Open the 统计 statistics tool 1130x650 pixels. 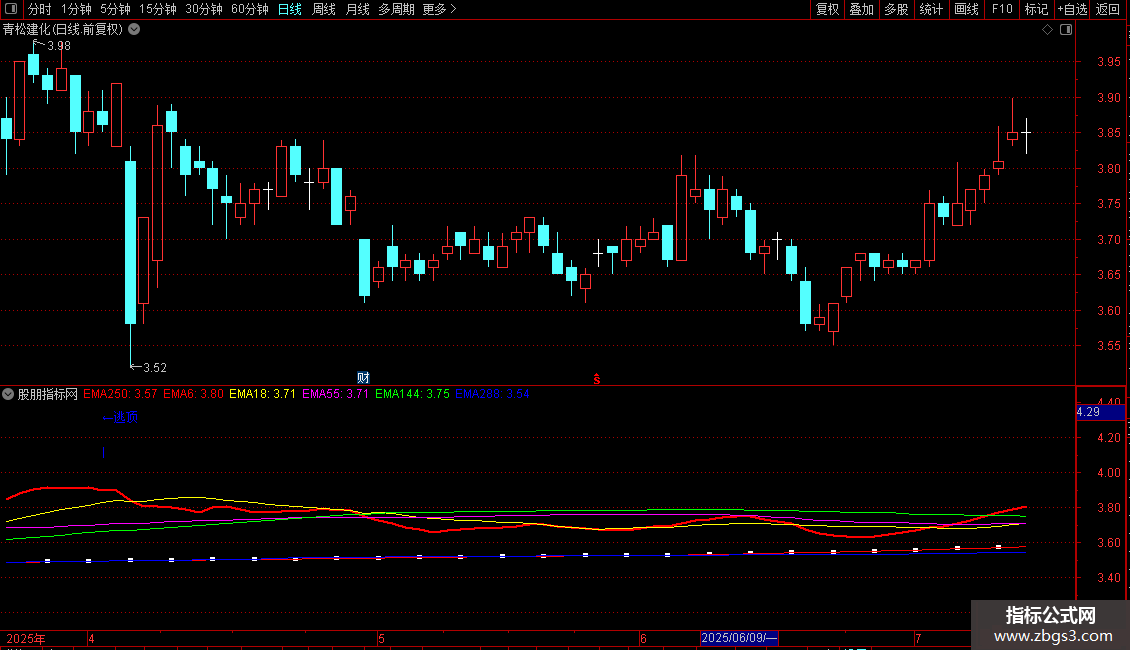pyautogui.click(x=930, y=9)
